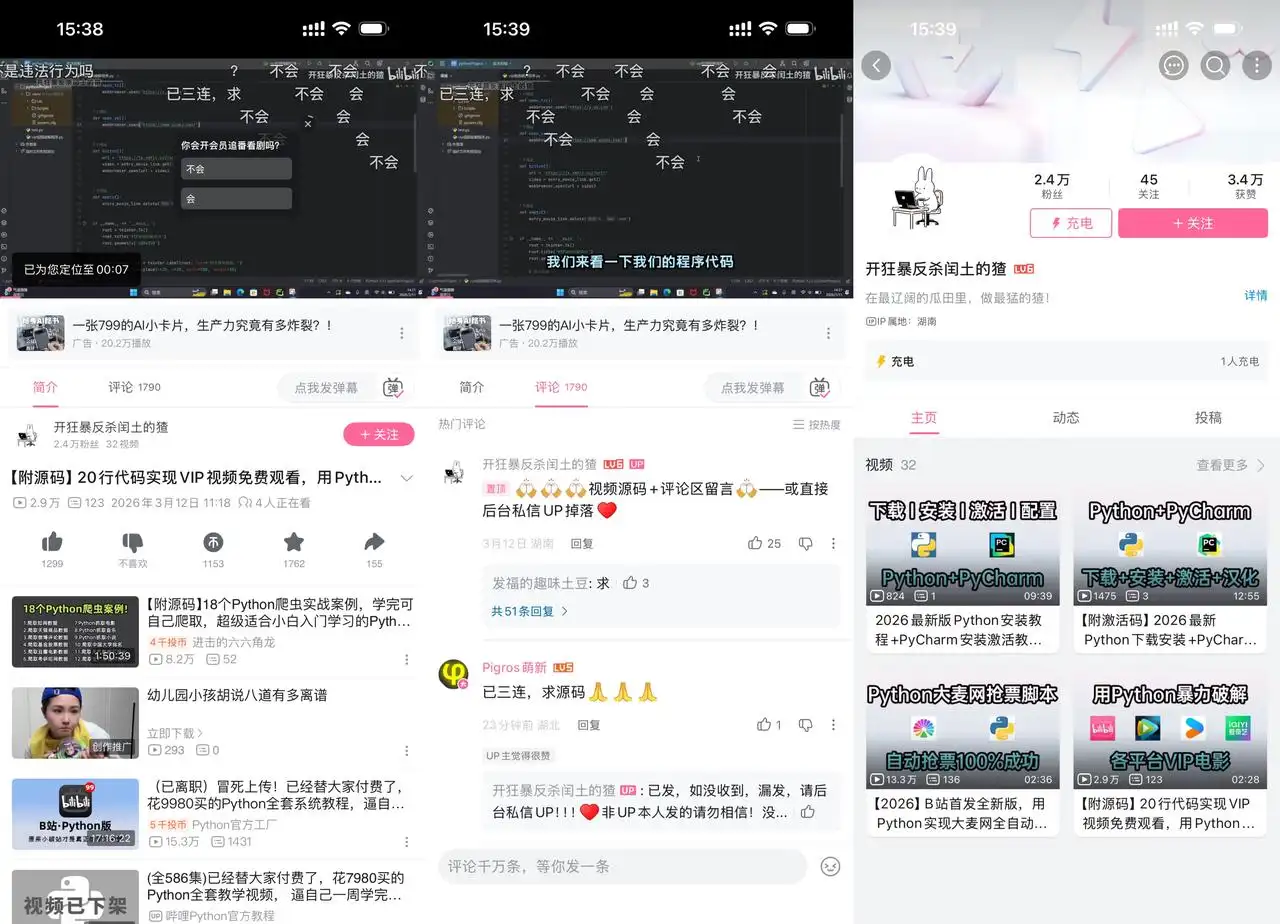Tap 点我发弹幕 field on left video page
The image size is (1280, 924).
click(x=326, y=388)
